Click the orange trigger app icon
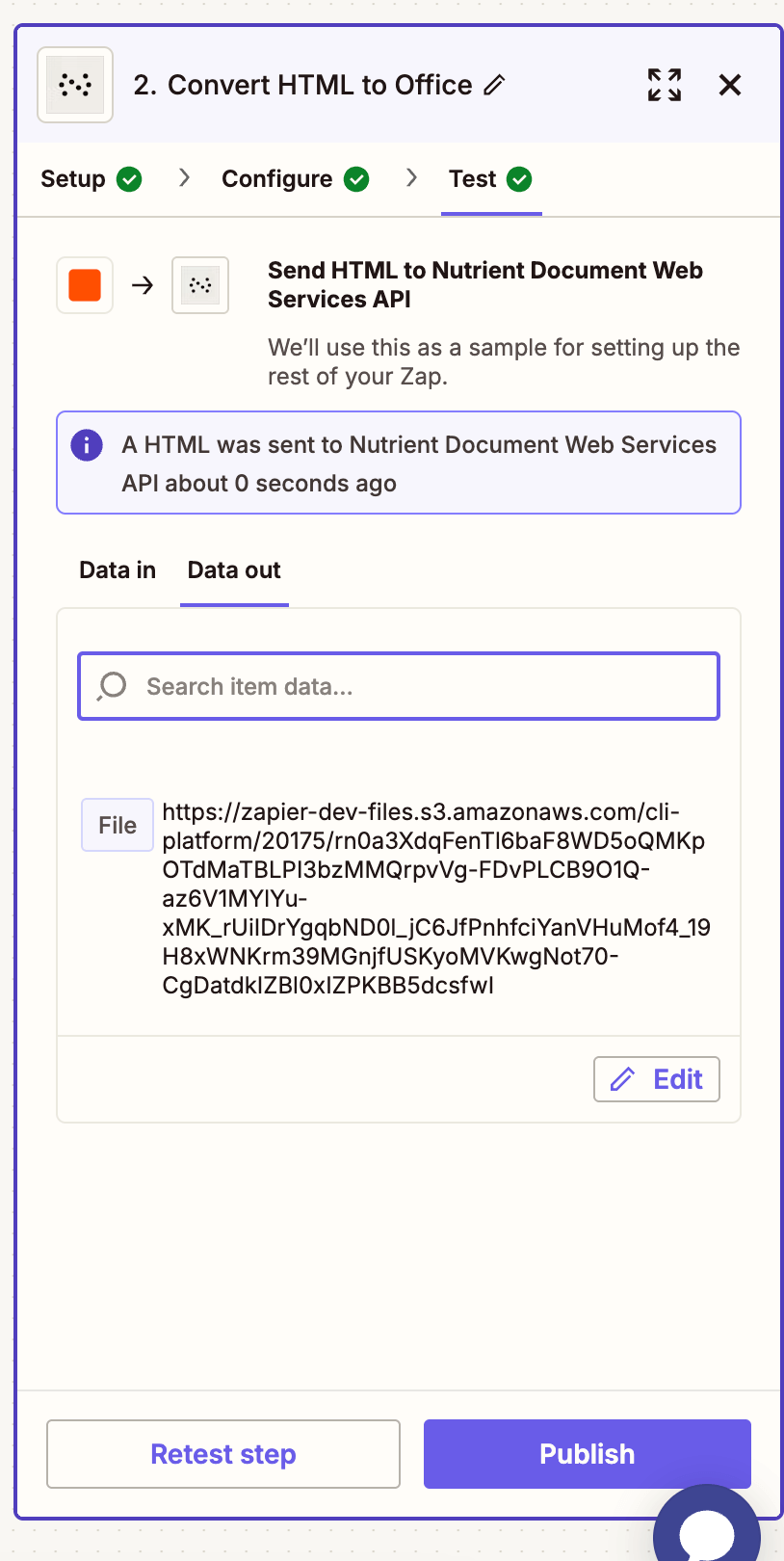This screenshot has height=1561, width=784. coord(85,285)
